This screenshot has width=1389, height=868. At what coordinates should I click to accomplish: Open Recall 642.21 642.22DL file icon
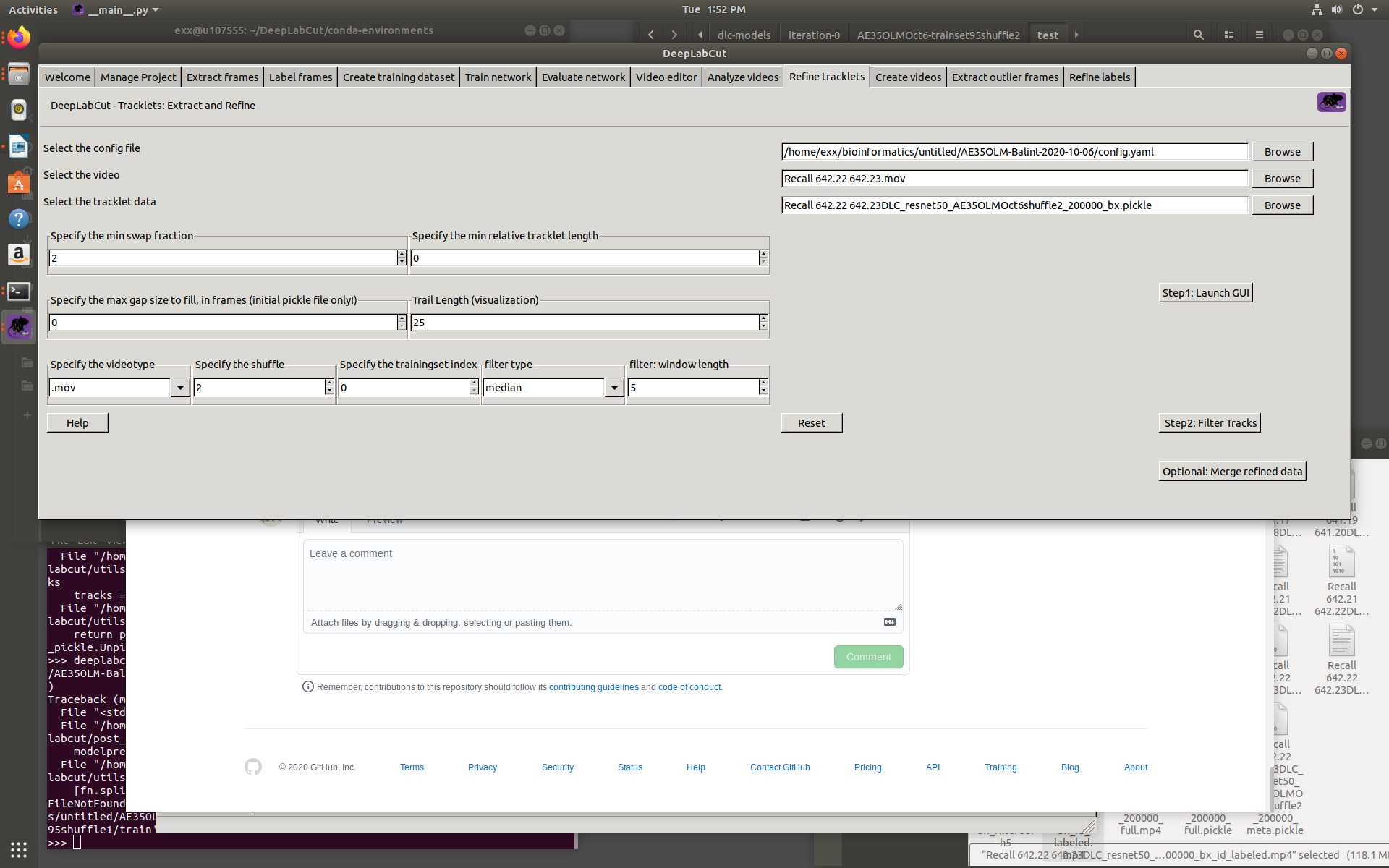click(x=1341, y=582)
